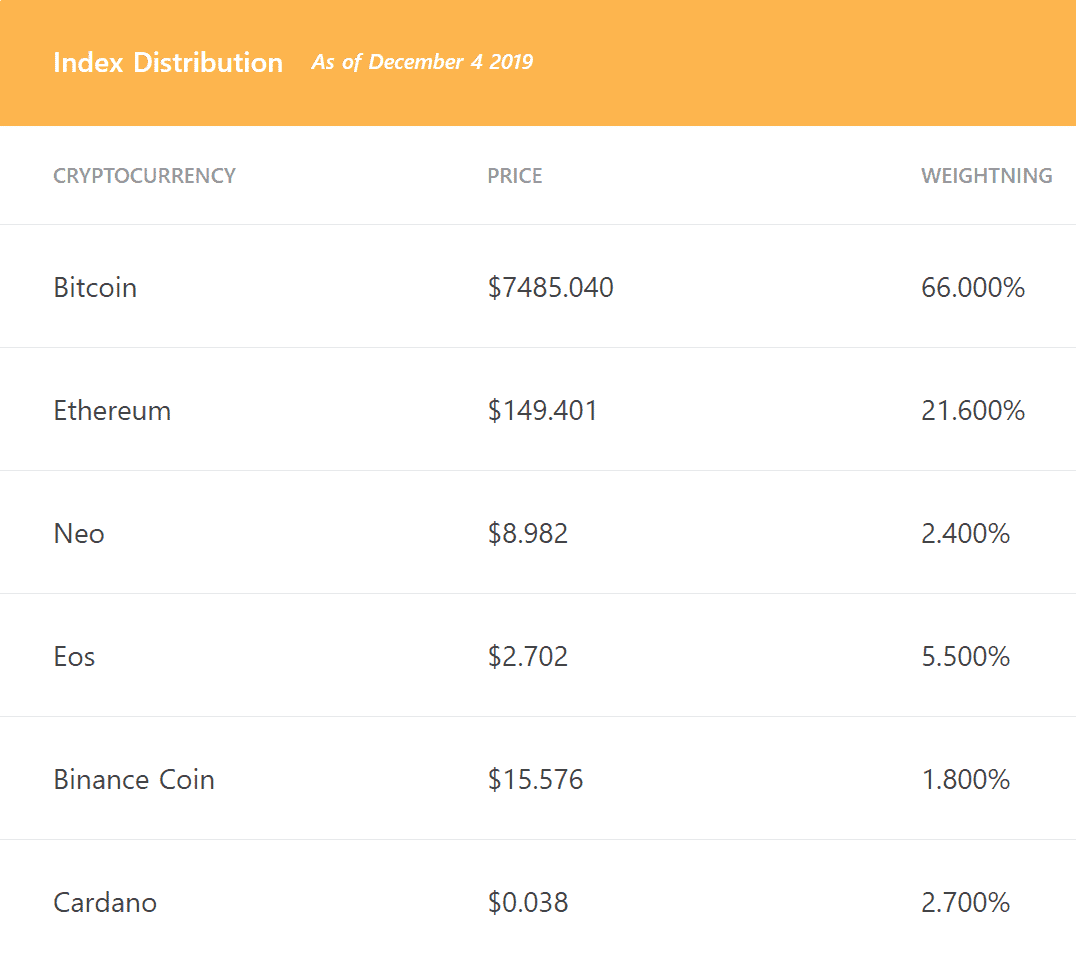Click Neo price $8.982
1076x957 pixels.
(528, 534)
